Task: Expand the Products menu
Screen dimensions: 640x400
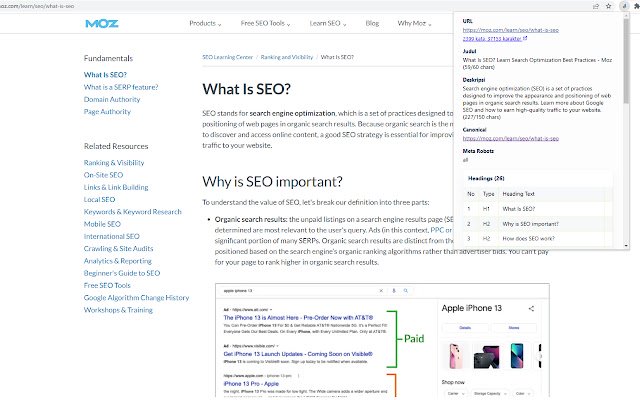Action: (x=205, y=23)
